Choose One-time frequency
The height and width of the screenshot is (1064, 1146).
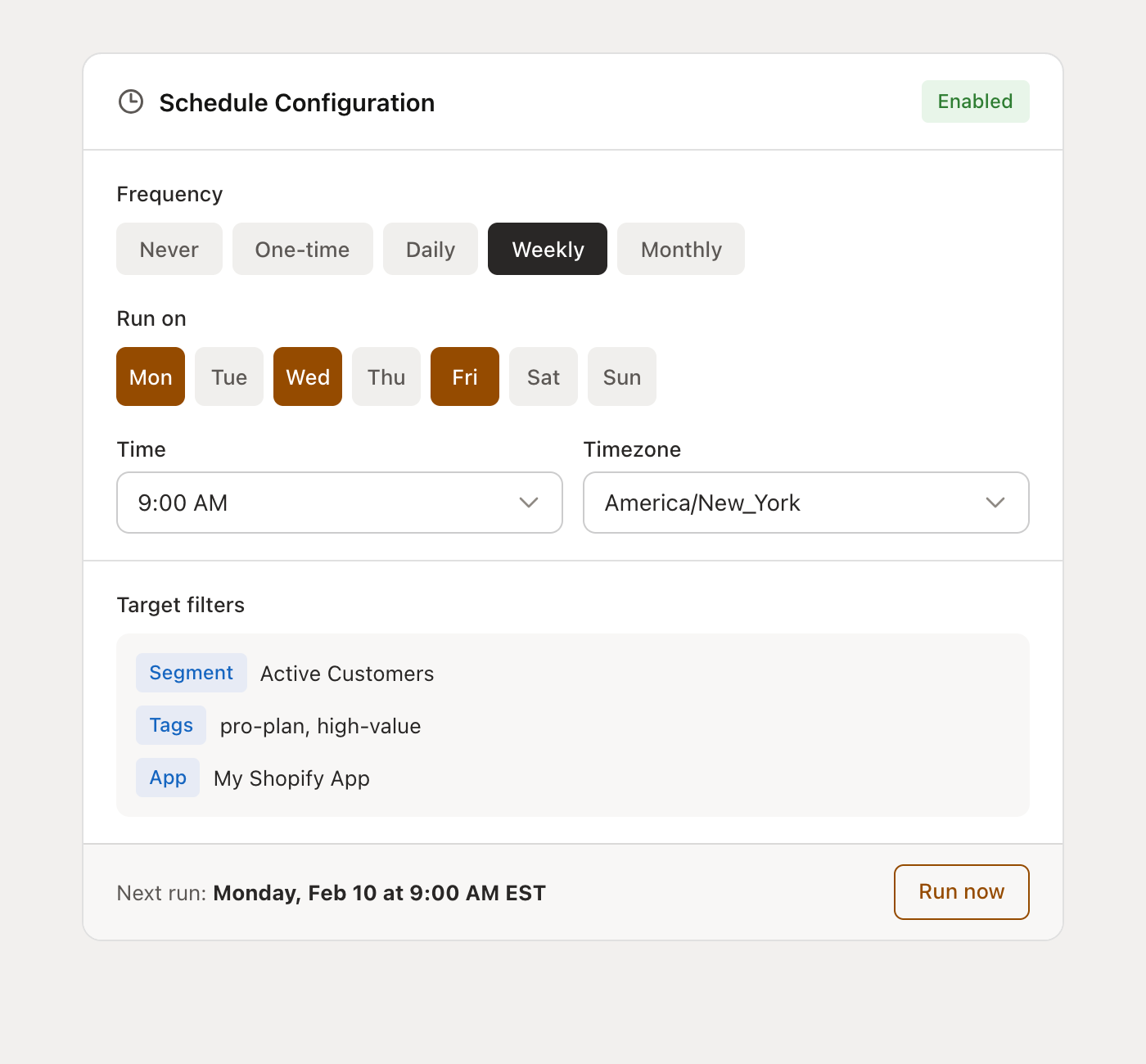click(302, 249)
